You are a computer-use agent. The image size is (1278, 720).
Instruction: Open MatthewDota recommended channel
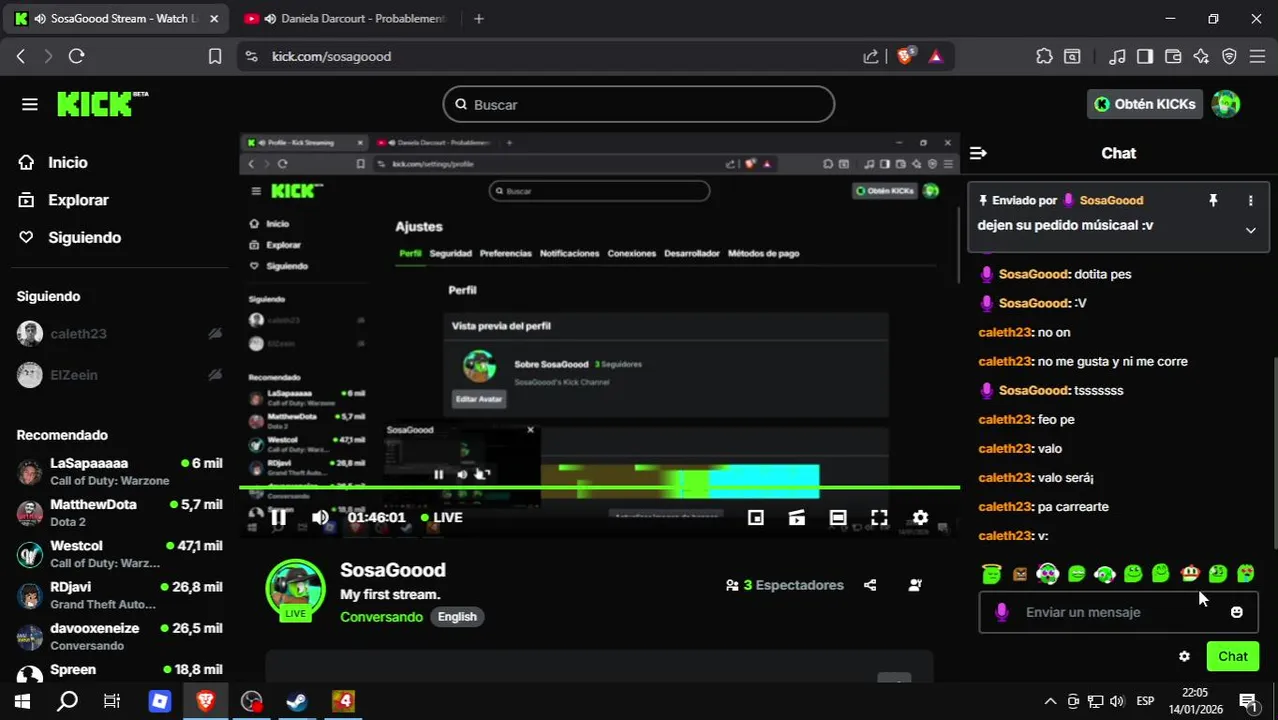[119, 512]
